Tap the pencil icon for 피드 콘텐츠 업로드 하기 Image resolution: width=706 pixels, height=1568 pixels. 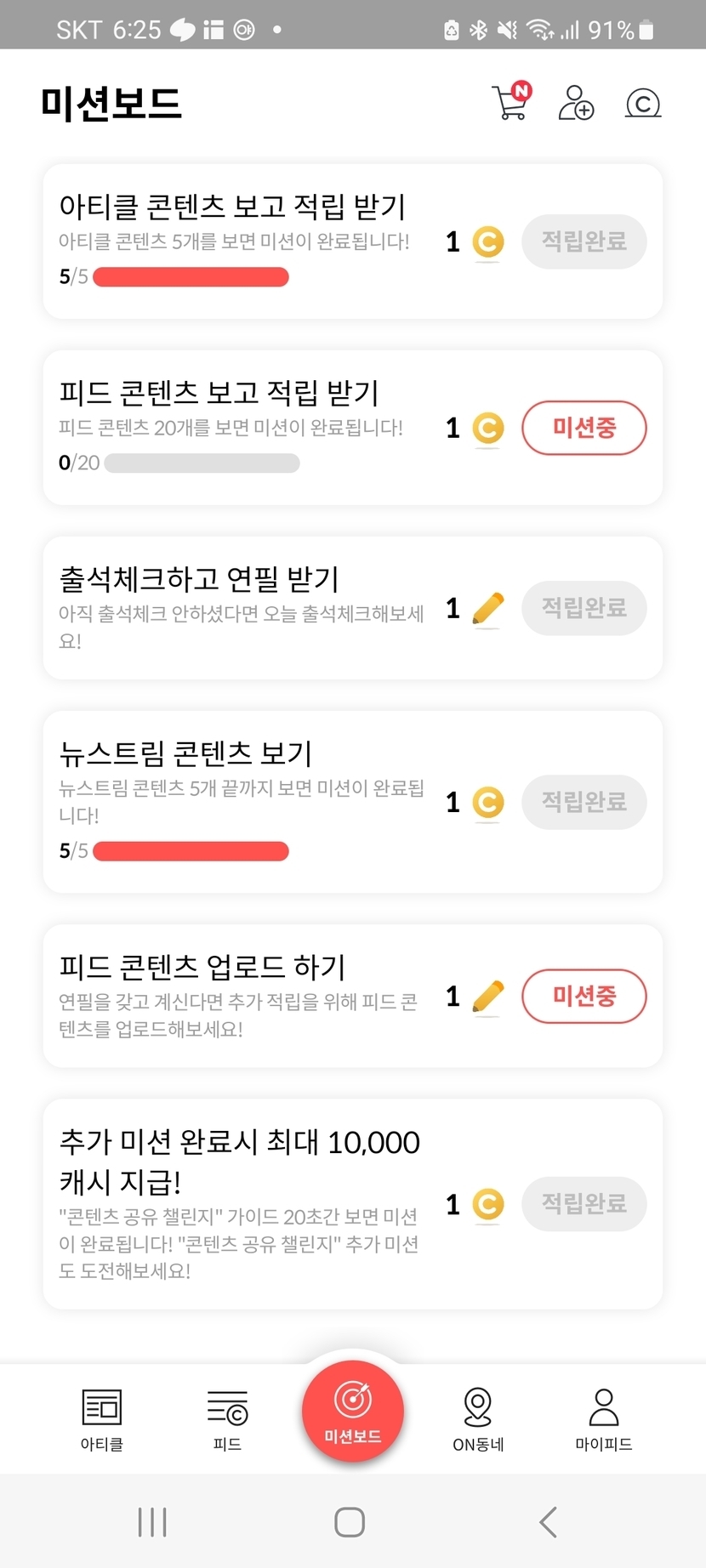[x=487, y=997]
